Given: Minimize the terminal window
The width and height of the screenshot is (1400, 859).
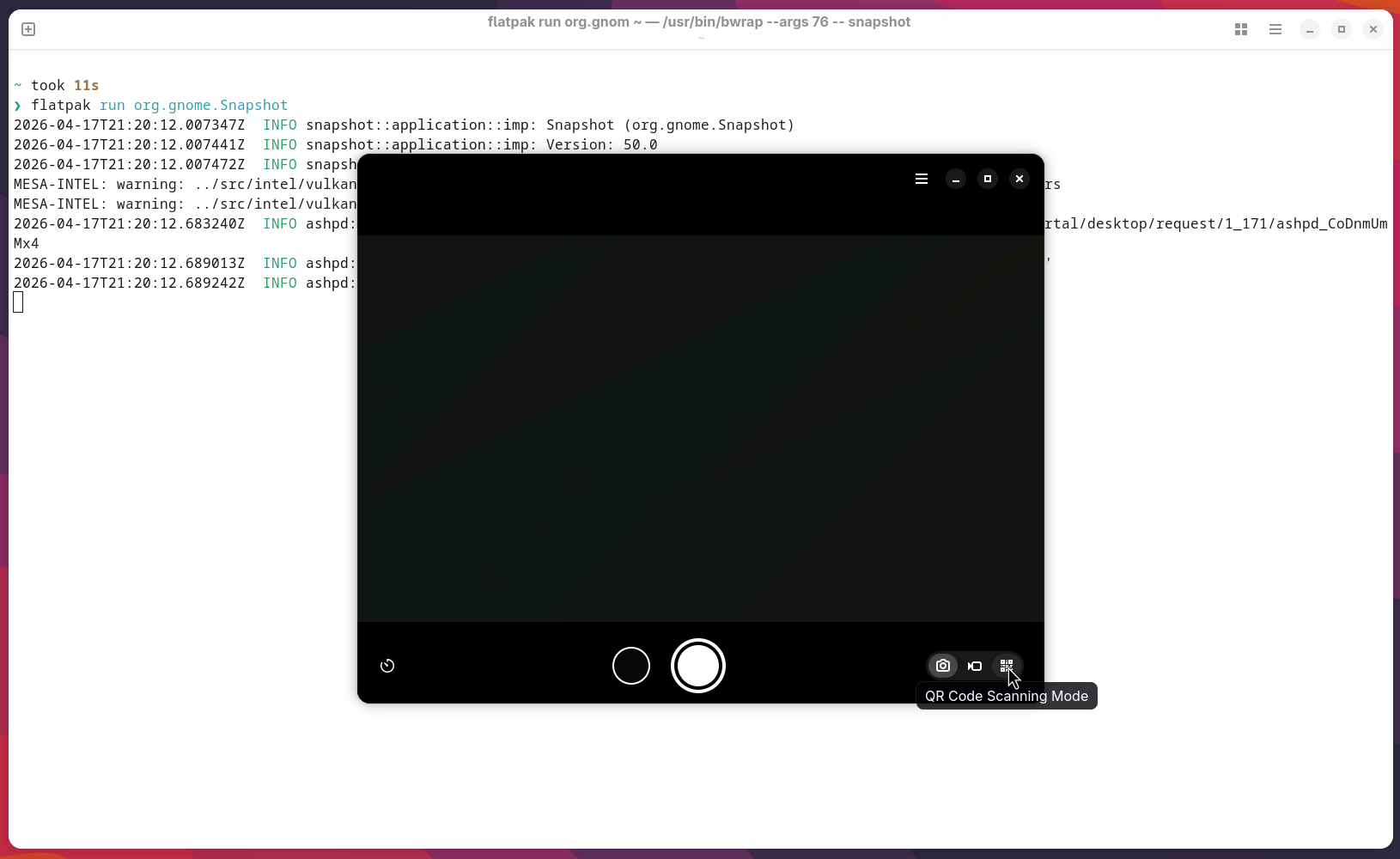Looking at the screenshot, I should point(1310,29).
